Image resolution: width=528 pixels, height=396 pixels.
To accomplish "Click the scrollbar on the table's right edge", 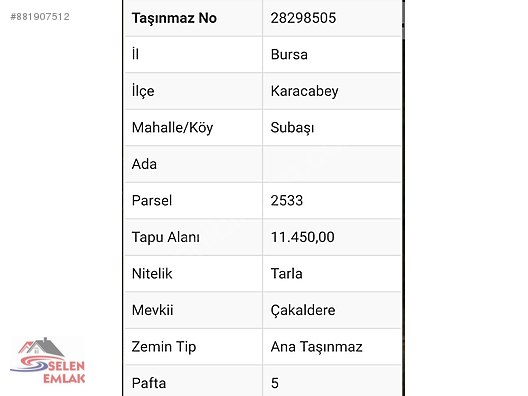I will [x=403, y=20].
